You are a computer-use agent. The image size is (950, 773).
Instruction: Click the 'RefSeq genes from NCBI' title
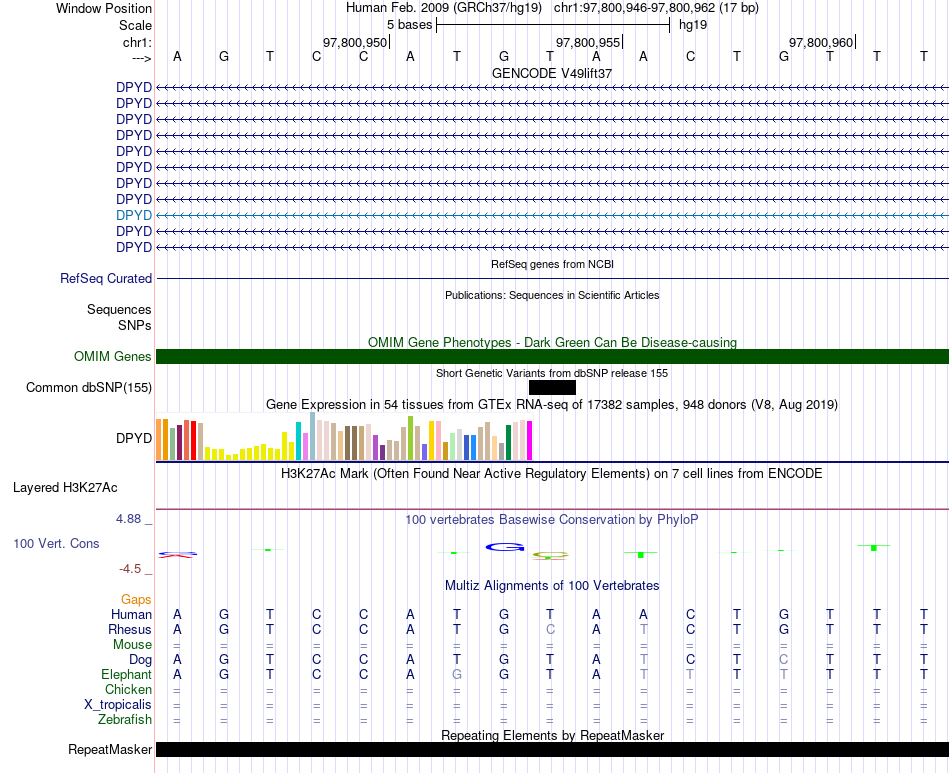click(552, 264)
